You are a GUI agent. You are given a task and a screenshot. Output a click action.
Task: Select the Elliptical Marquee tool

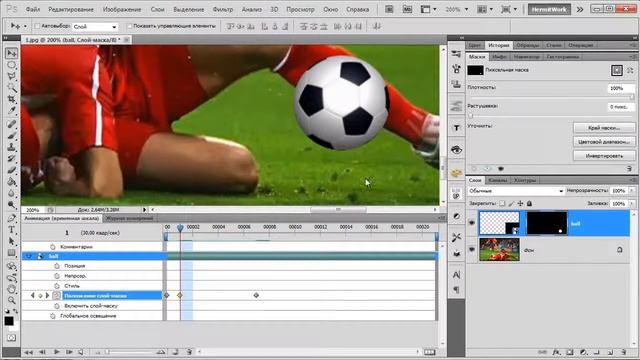click(x=11, y=65)
